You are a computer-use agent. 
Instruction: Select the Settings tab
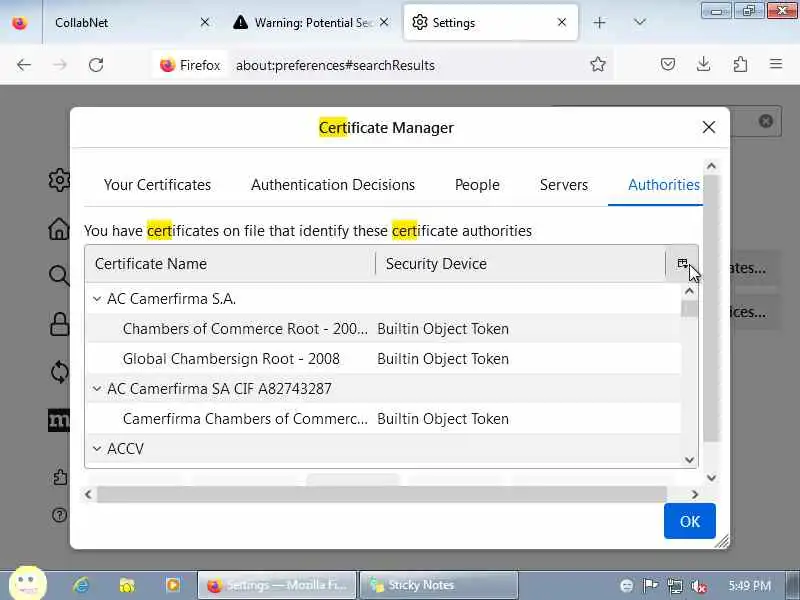pos(491,22)
